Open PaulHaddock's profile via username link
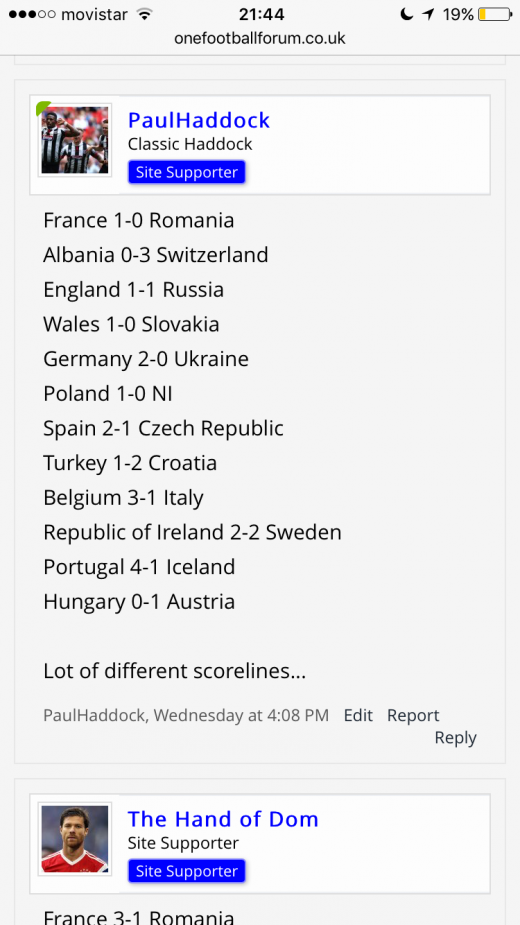 [199, 120]
